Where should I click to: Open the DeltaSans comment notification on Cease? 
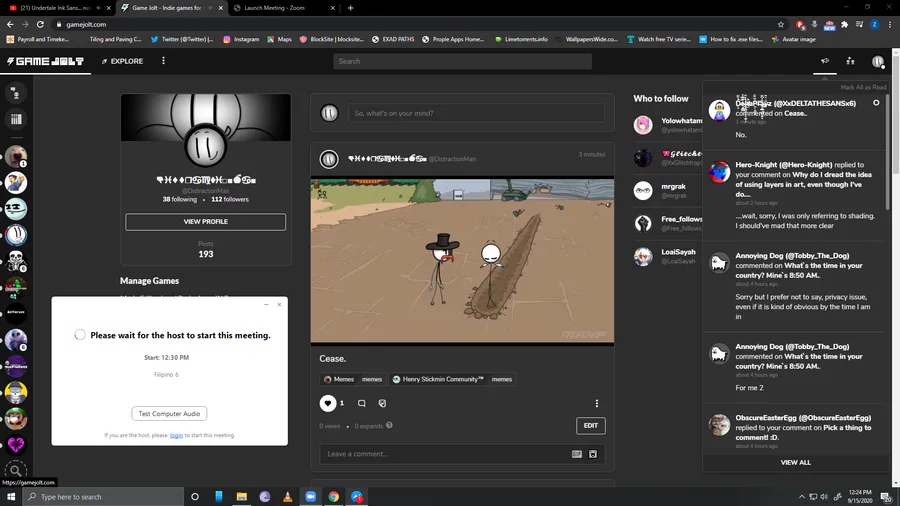coord(796,118)
